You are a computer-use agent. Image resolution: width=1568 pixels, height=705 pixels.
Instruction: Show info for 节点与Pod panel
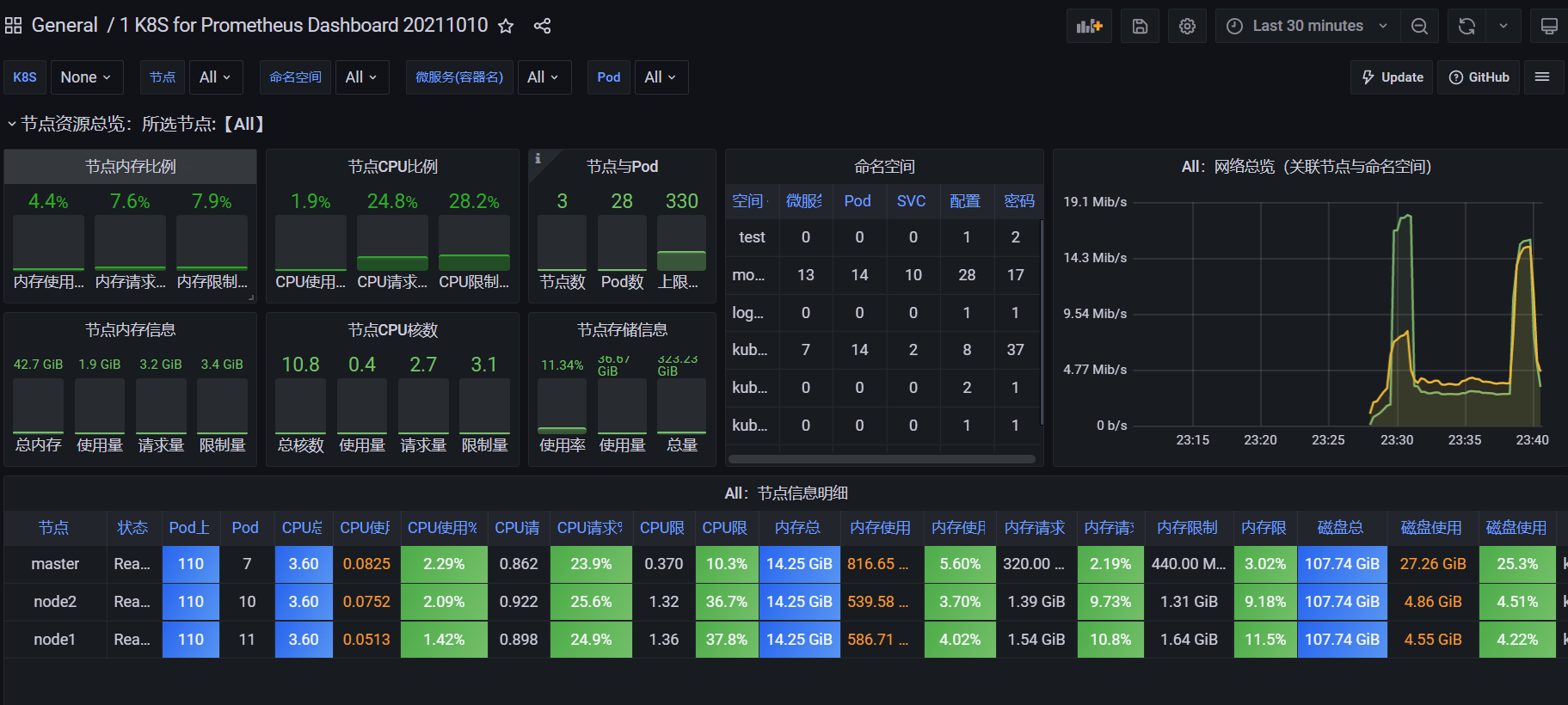click(538, 158)
